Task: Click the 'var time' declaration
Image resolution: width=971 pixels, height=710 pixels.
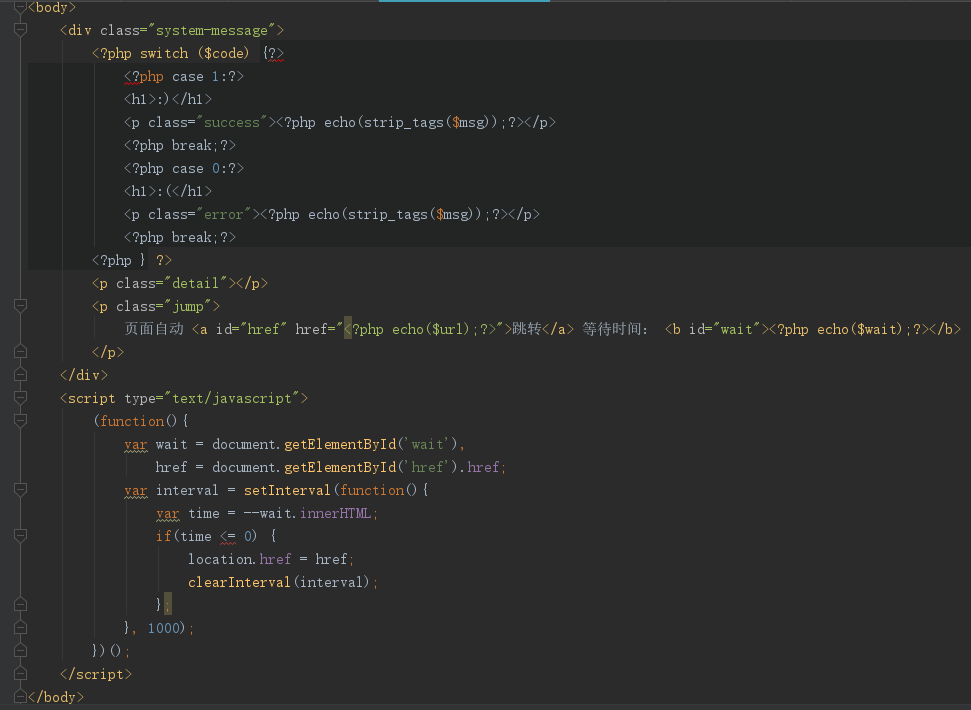Action: [x=188, y=514]
